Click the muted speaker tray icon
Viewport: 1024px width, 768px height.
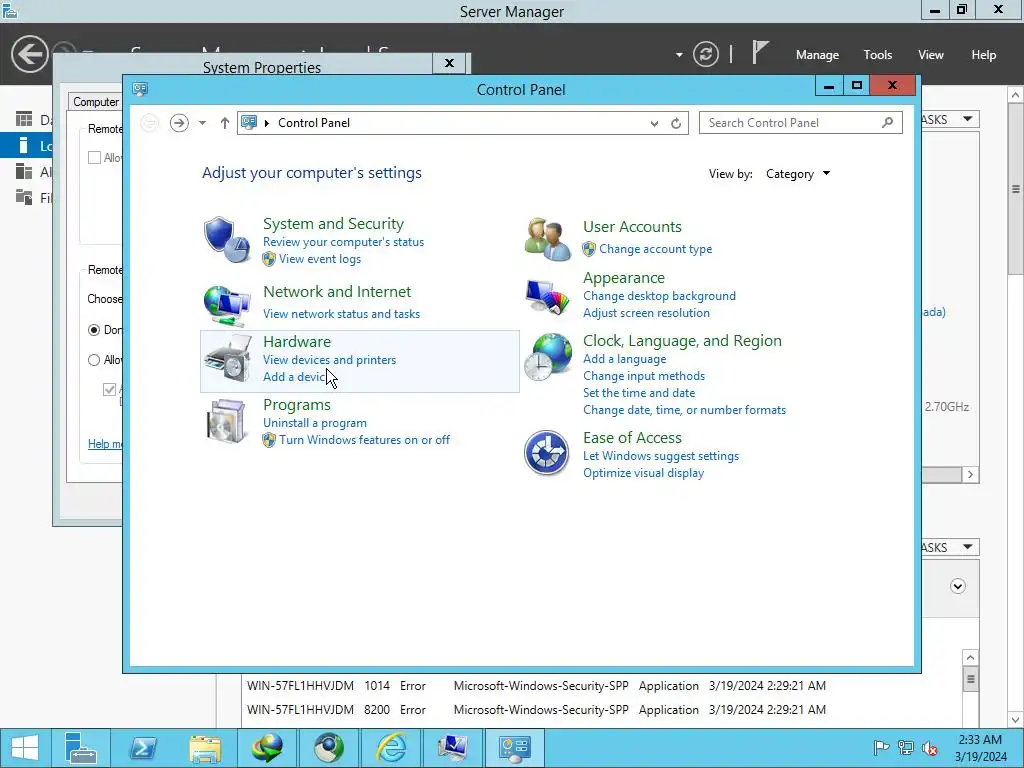929,748
